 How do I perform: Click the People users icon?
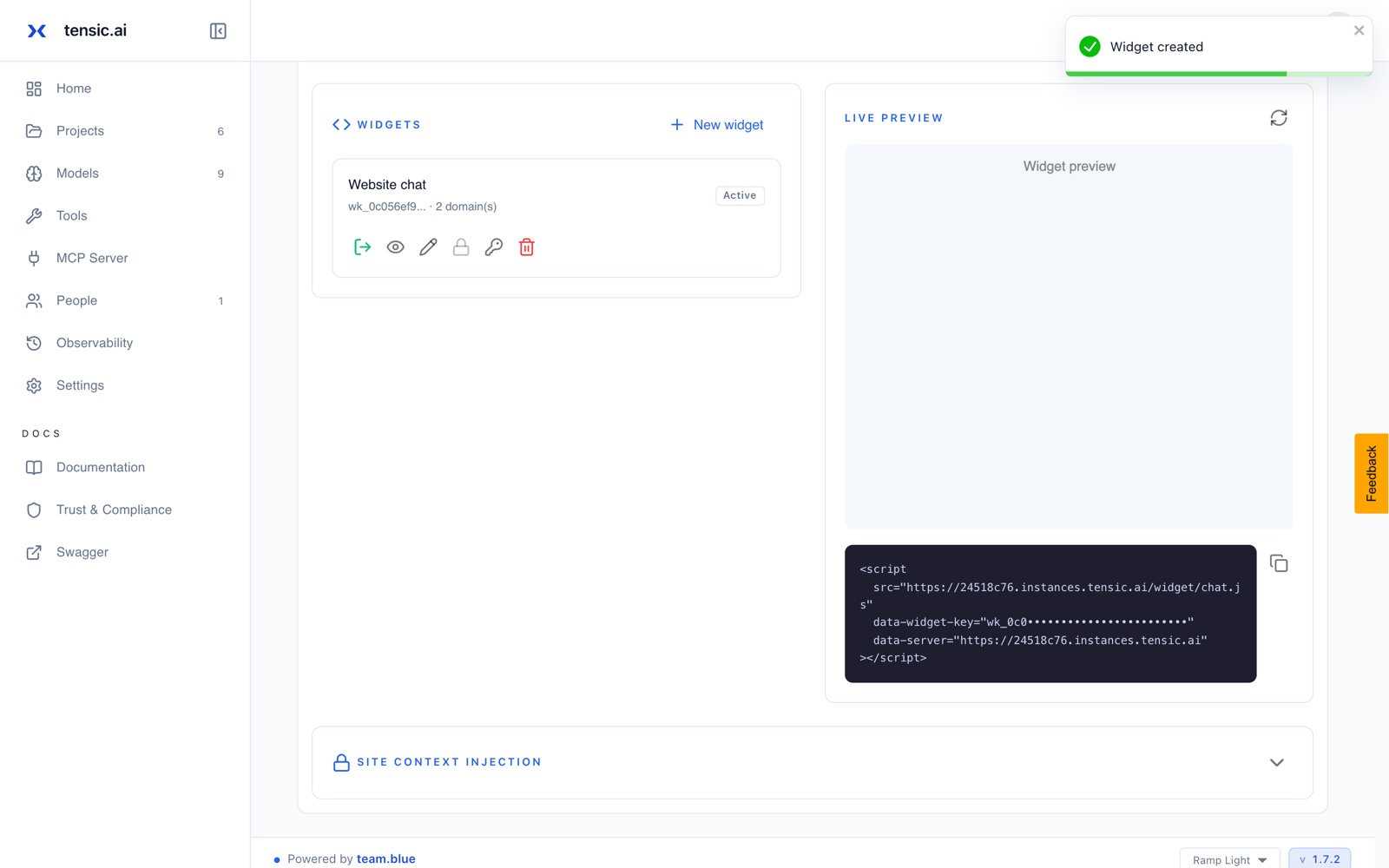click(x=34, y=300)
